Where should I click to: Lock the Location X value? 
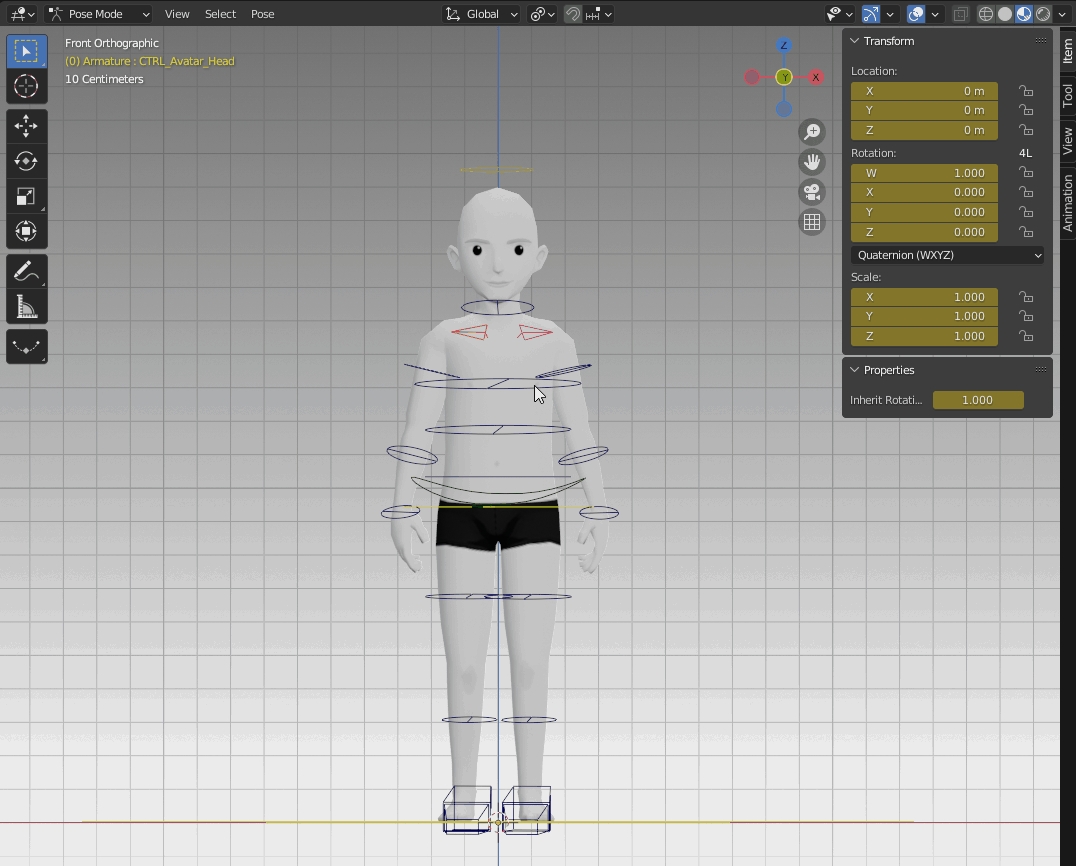point(1026,91)
